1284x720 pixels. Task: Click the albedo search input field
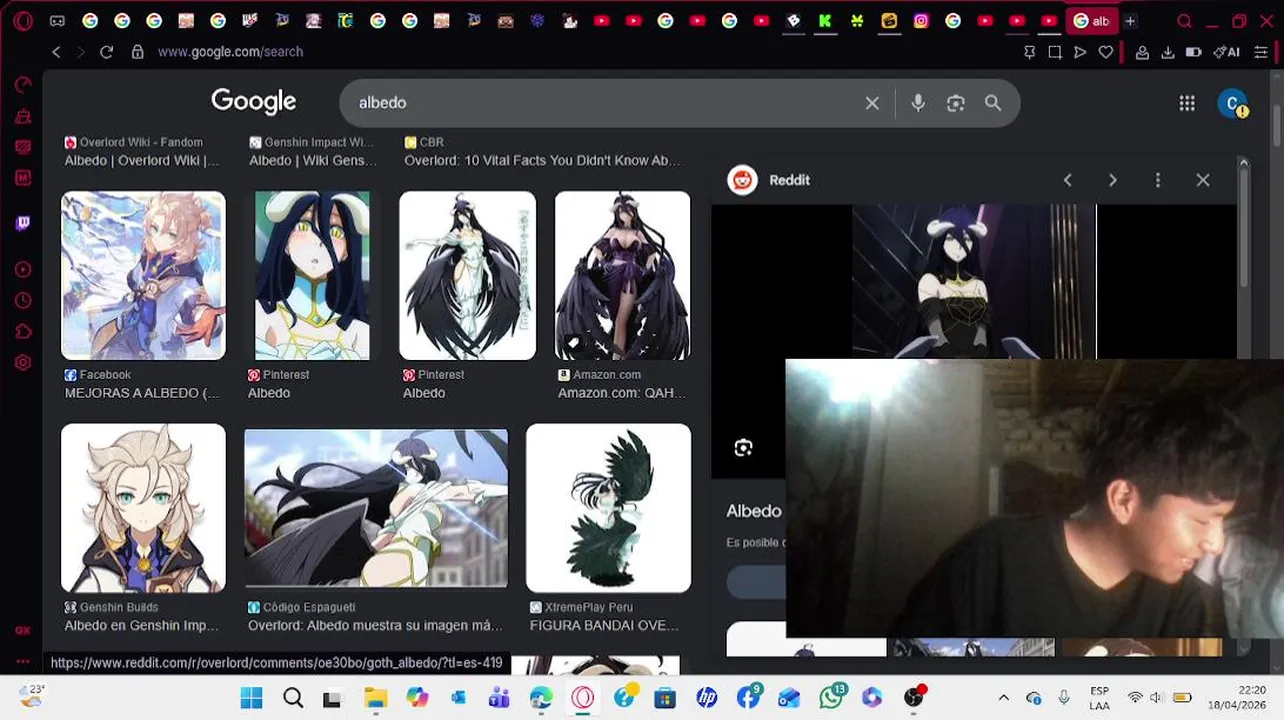point(605,103)
